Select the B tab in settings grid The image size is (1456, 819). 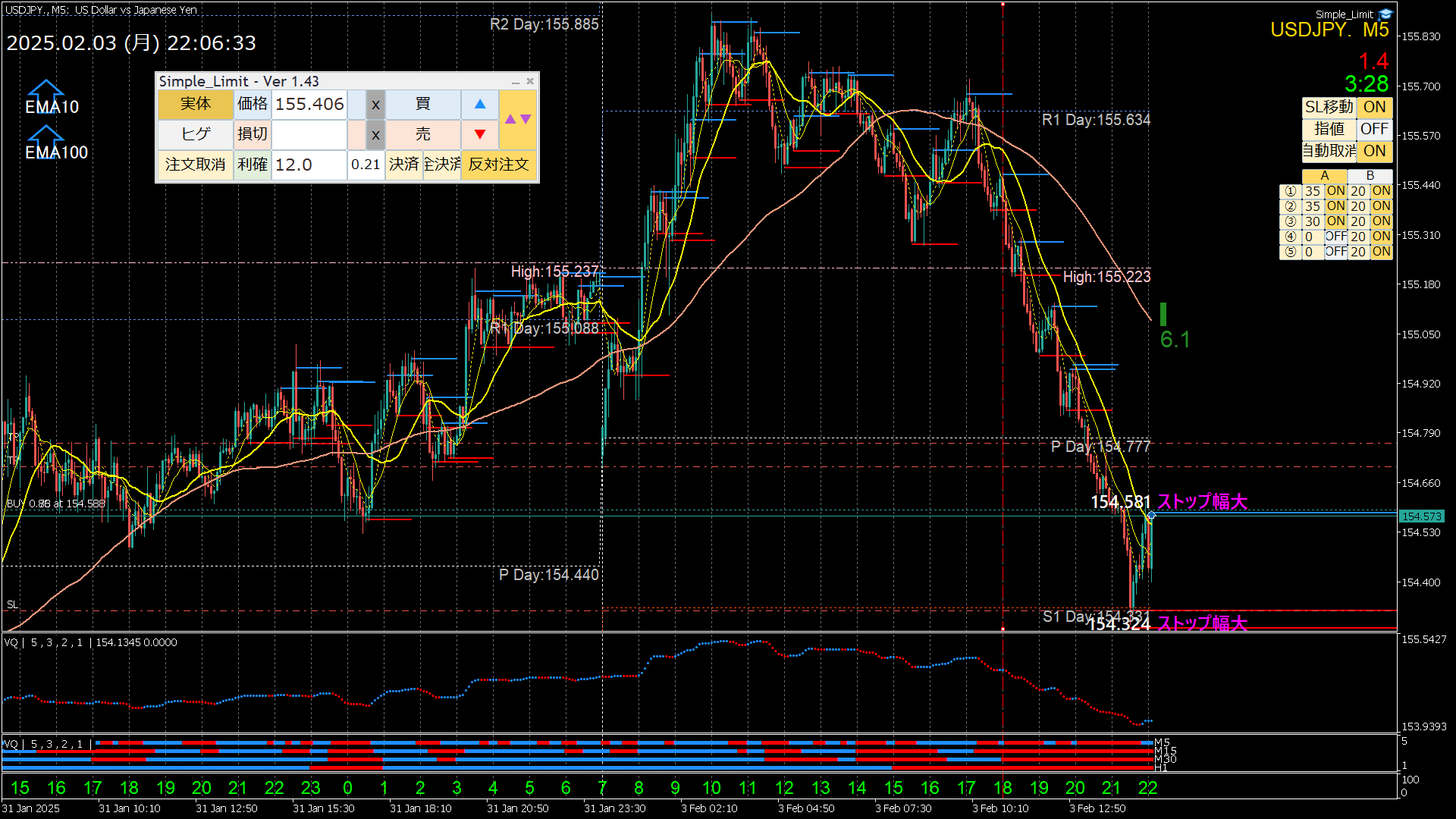[1370, 176]
